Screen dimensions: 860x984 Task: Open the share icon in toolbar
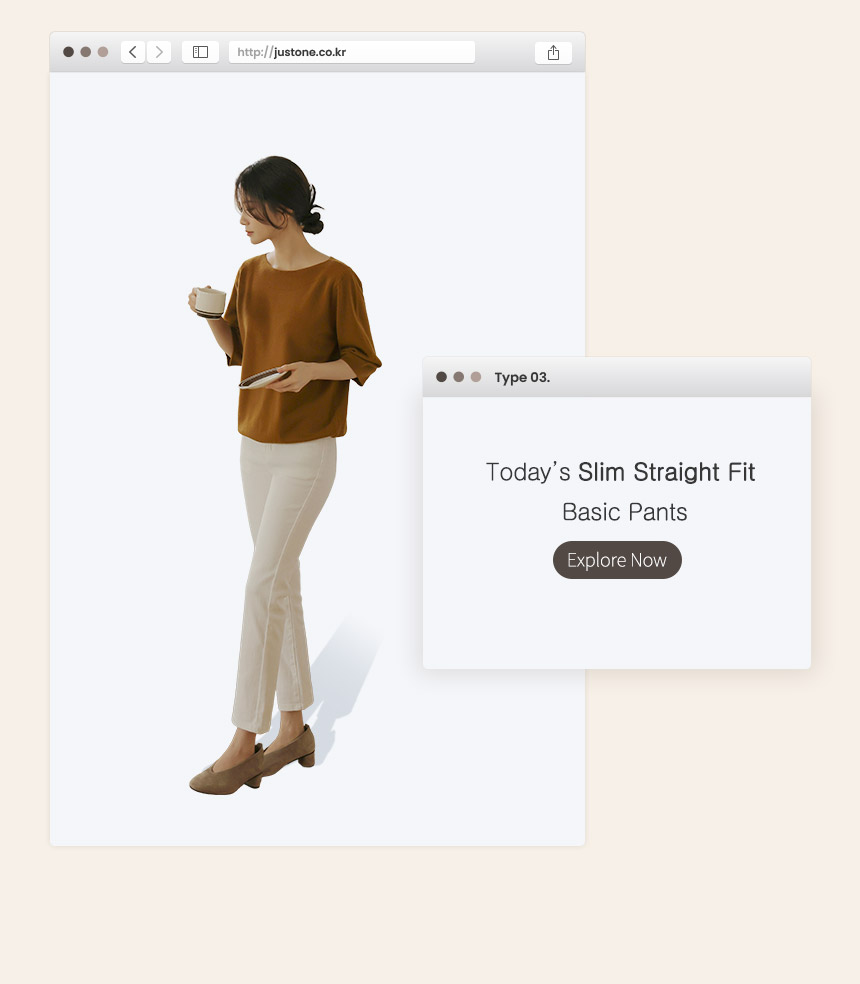[553, 53]
